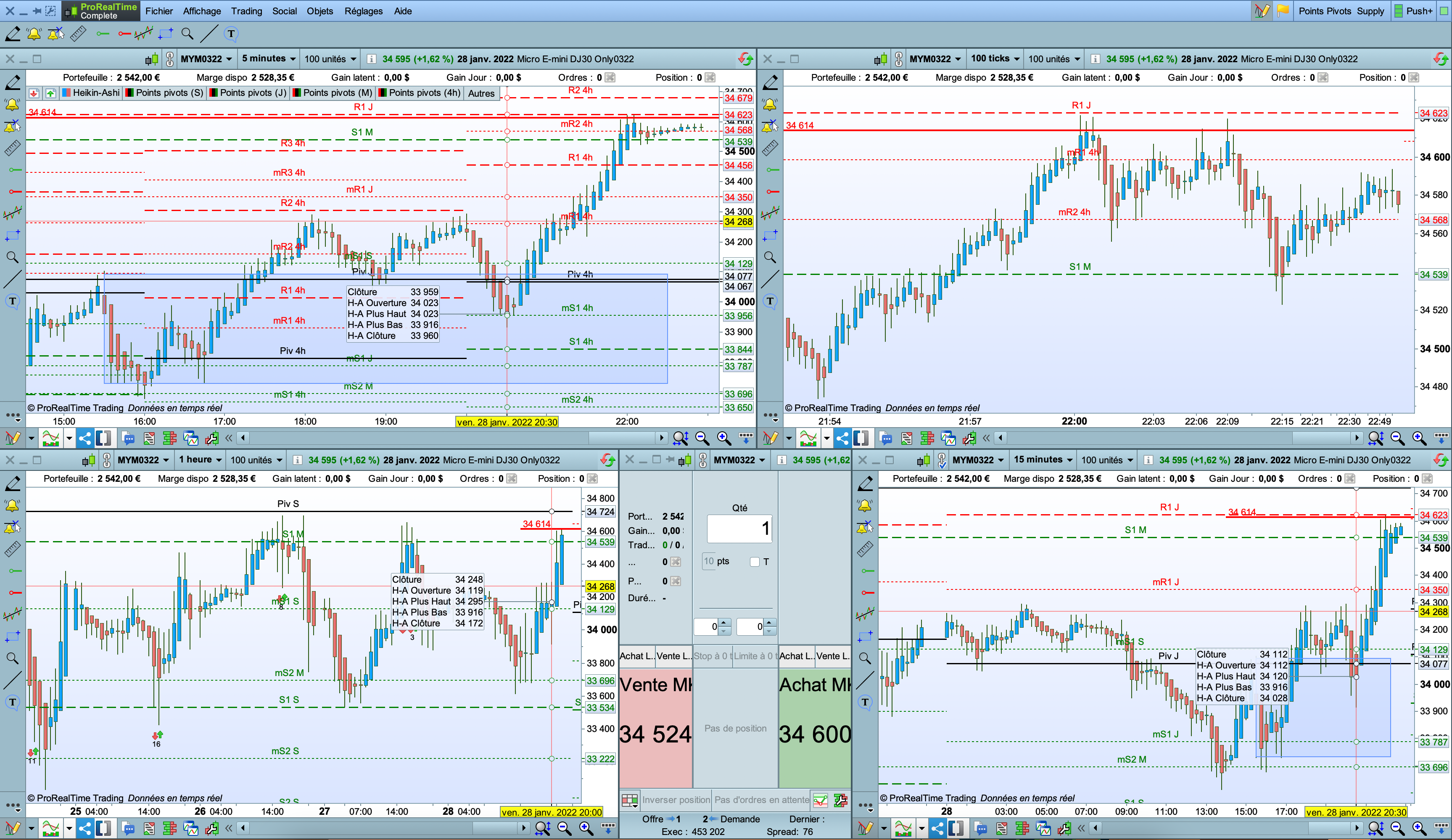
Task: Open the 5 minutes timeframe dropdown
Action: point(269,59)
